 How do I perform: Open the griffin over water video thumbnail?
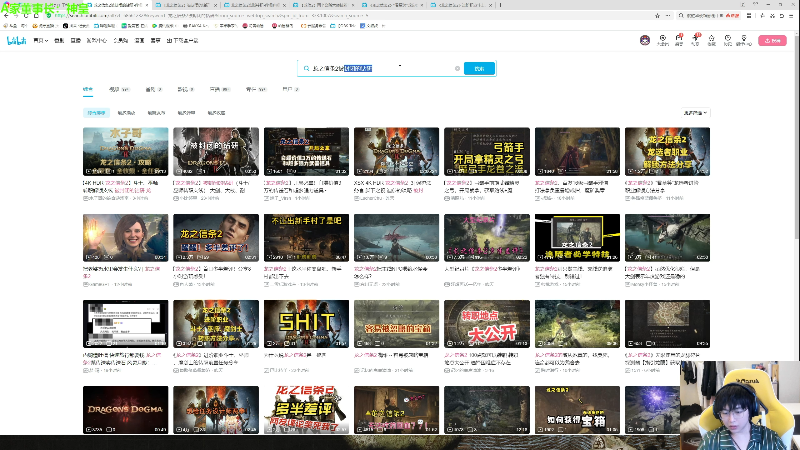point(667,238)
